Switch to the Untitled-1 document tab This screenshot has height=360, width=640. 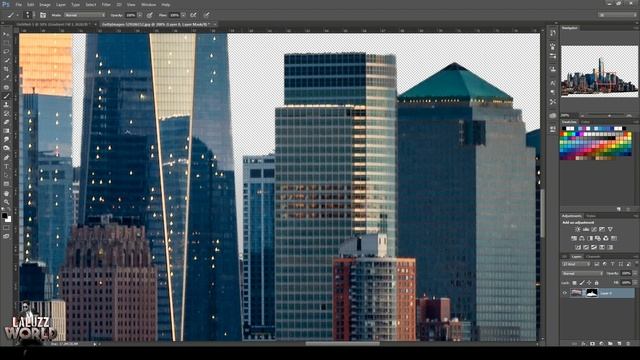(53, 24)
